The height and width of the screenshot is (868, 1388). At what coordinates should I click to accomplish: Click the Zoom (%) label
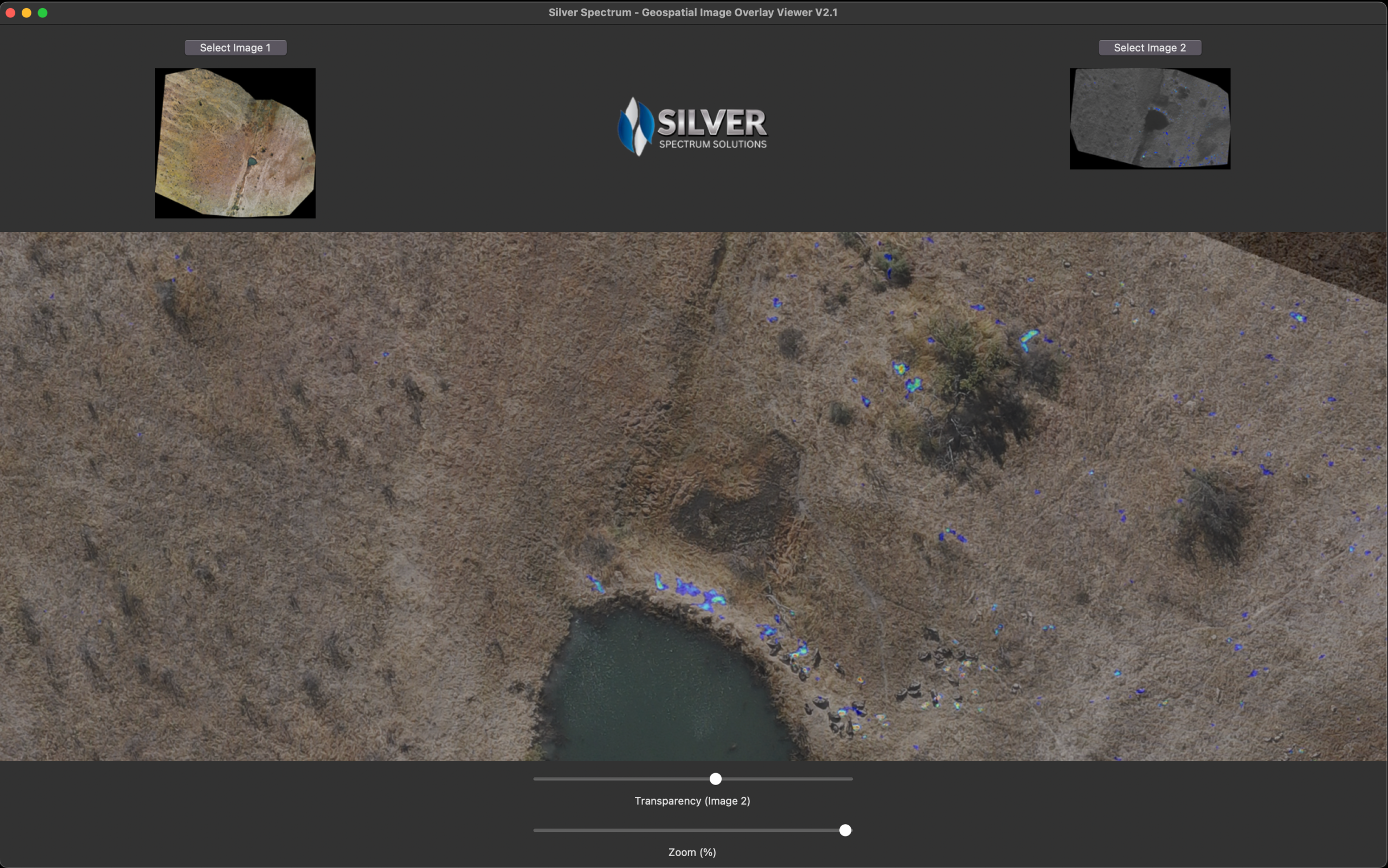(692, 852)
